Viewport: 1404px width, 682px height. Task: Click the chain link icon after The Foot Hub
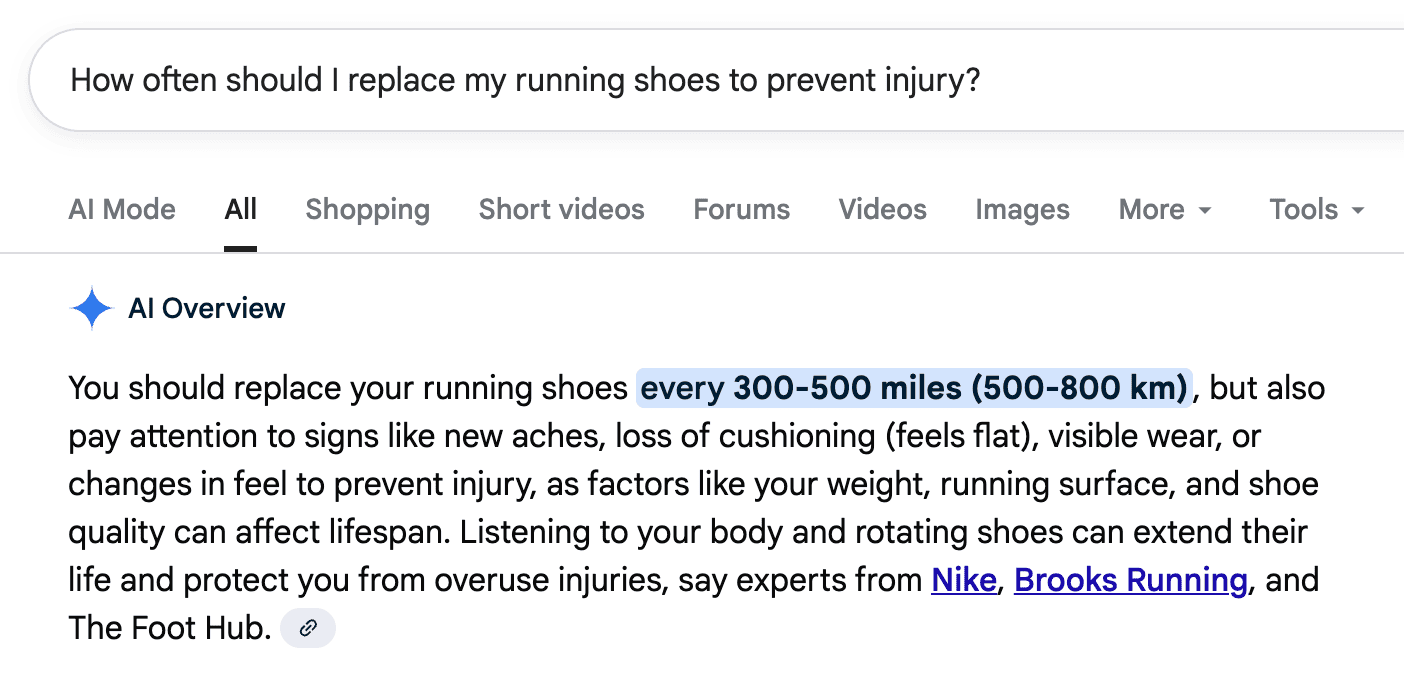tap(308, 628)
